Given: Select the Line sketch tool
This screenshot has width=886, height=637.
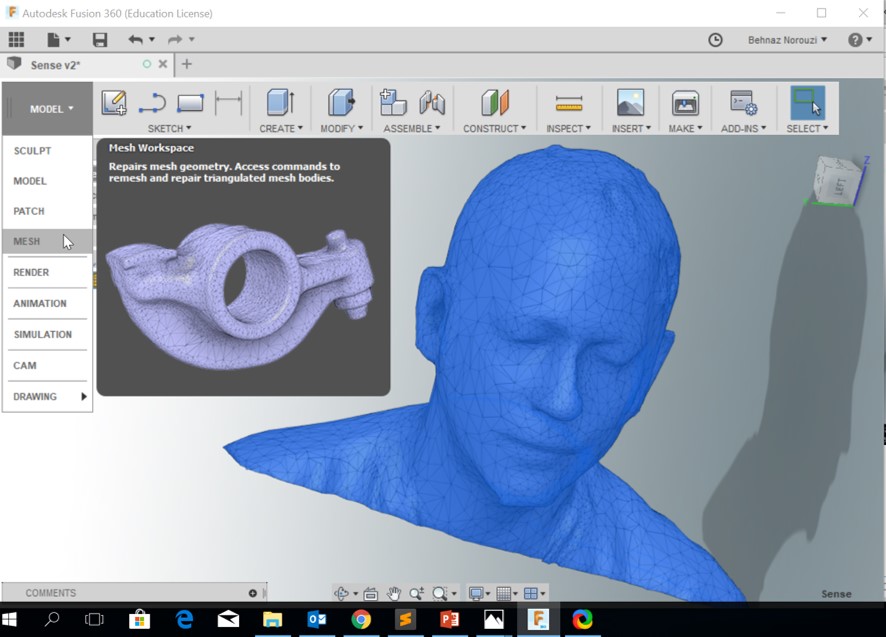Looking at the screenshot, I should coord(152,103).
